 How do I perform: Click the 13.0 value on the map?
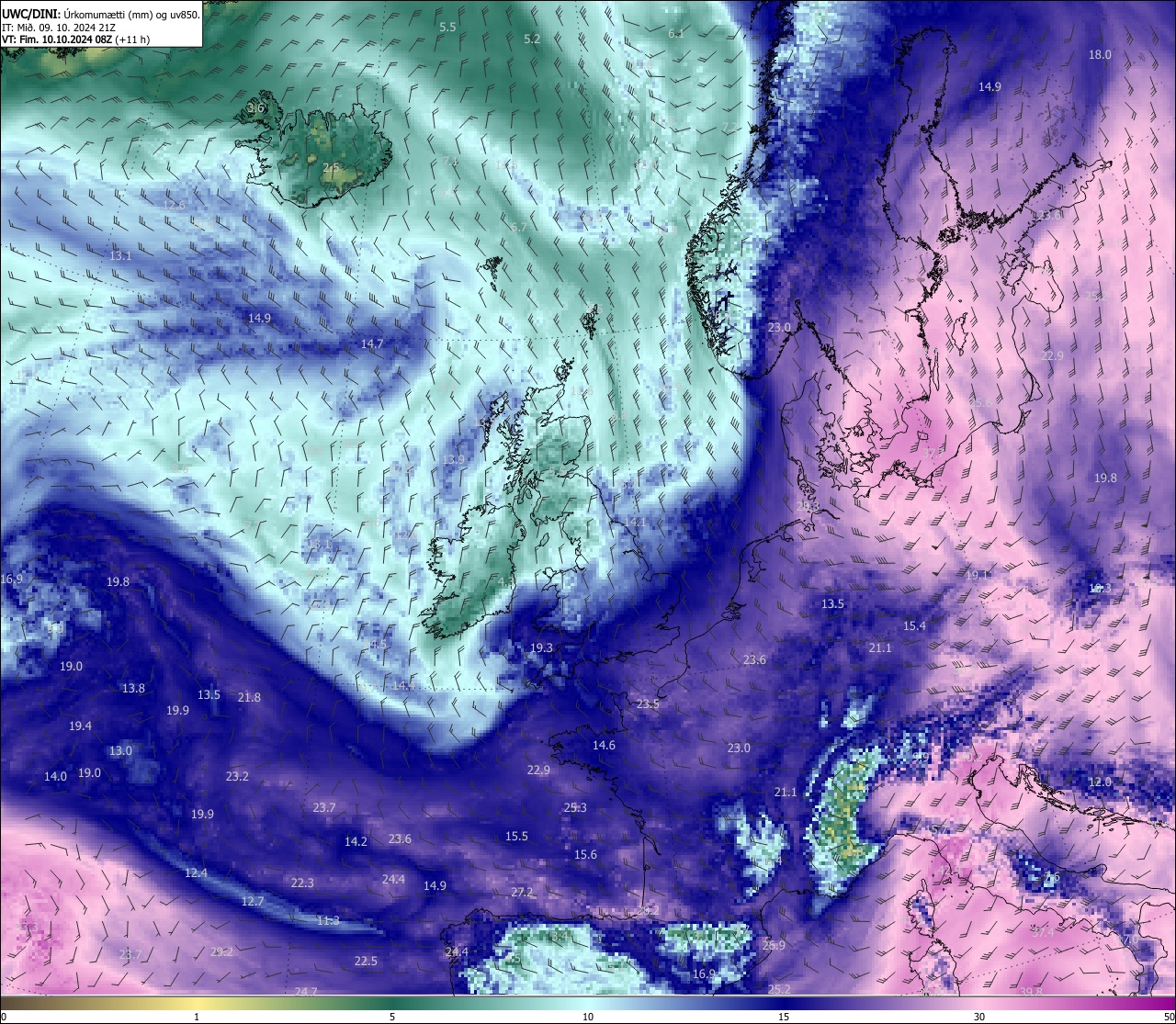pyautogui.click(x=120, y=750)
